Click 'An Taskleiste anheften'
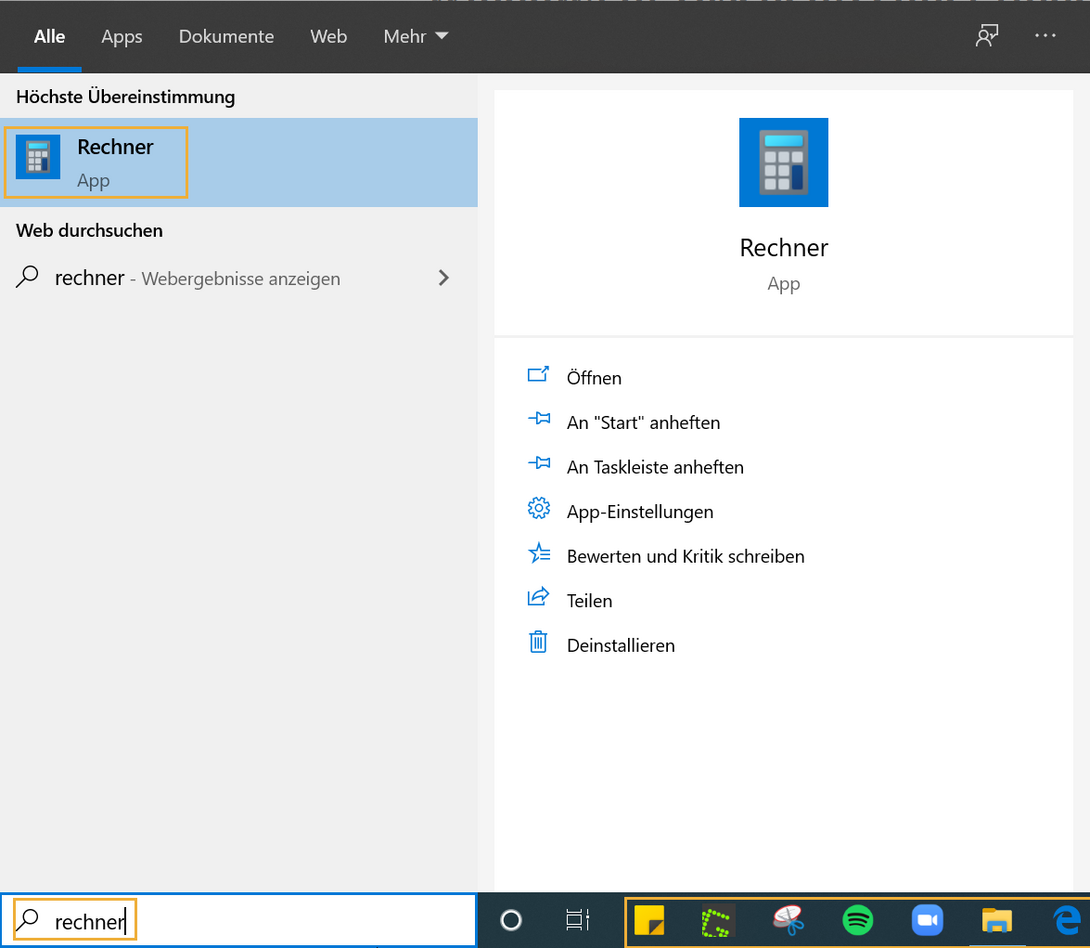The height and width of the screenshot is (948, 1090). [655, 466]
